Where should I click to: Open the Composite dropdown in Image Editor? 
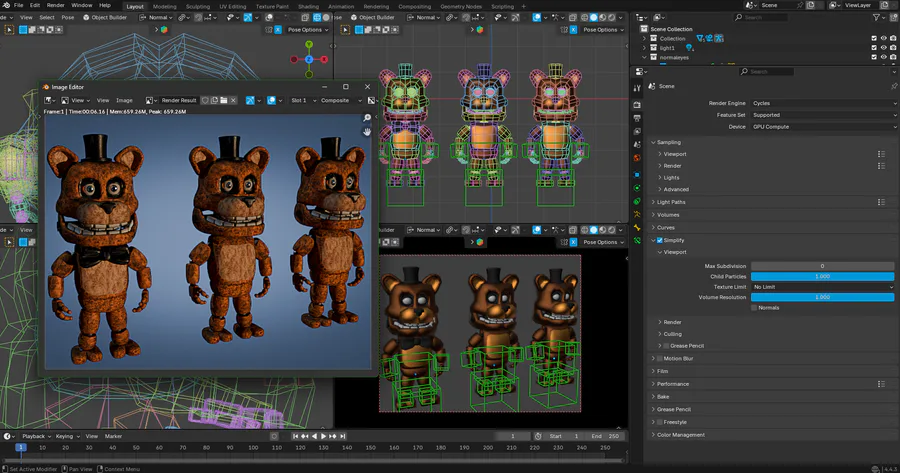341,100
